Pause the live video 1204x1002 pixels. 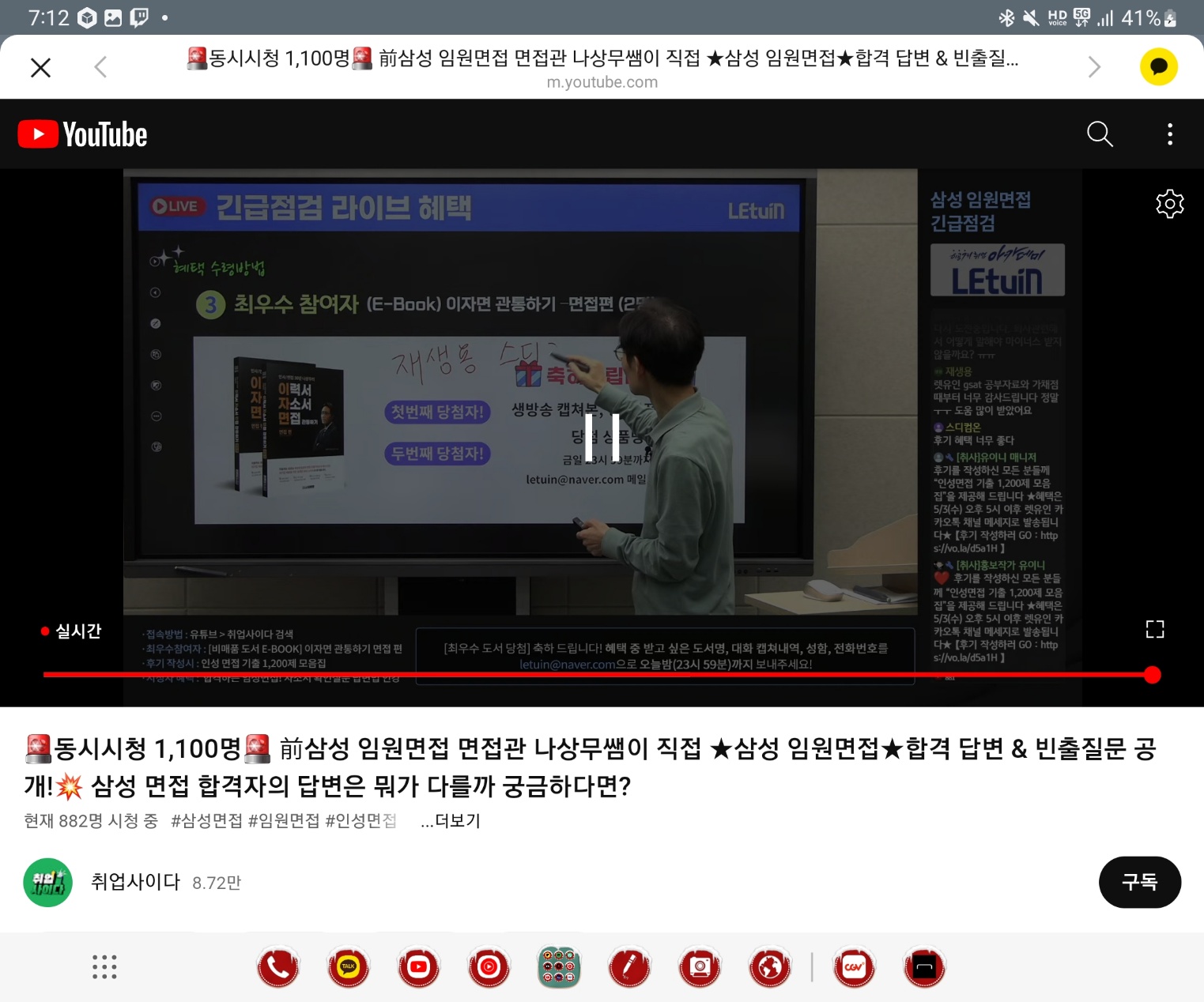[602, 436]
